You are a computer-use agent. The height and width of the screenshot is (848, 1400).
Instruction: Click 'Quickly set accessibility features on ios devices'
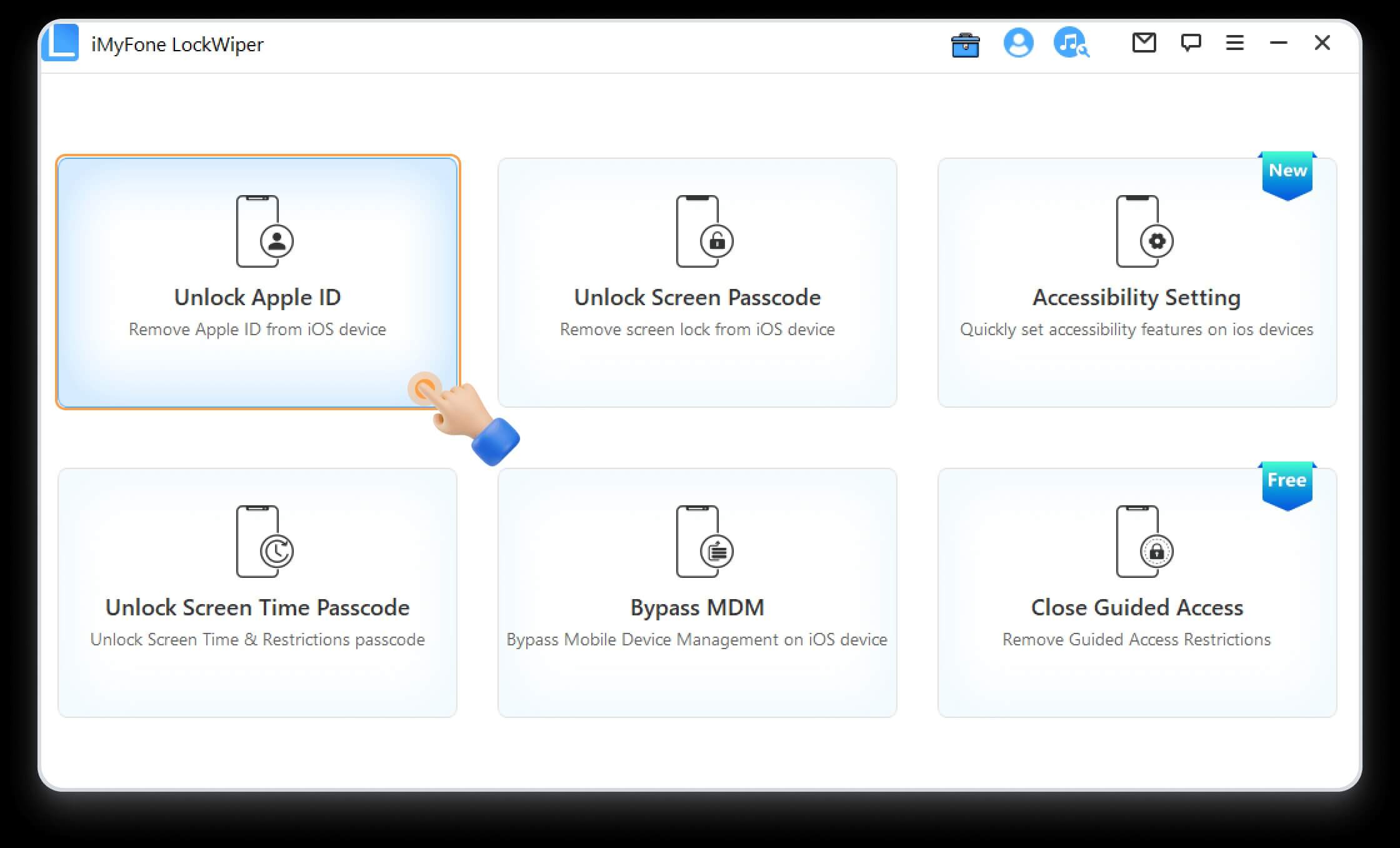(x=1137, y=330)
